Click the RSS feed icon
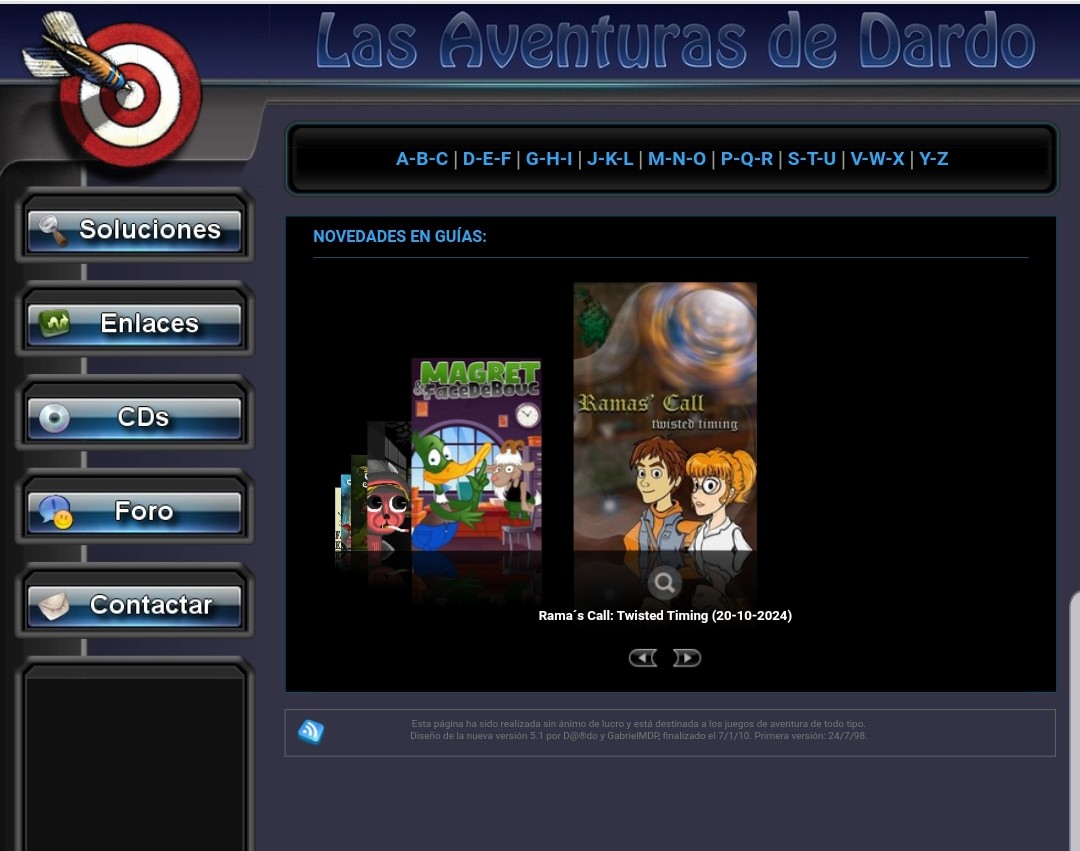The width and height of the screenshot is (1080, 851). coord(311,731)
